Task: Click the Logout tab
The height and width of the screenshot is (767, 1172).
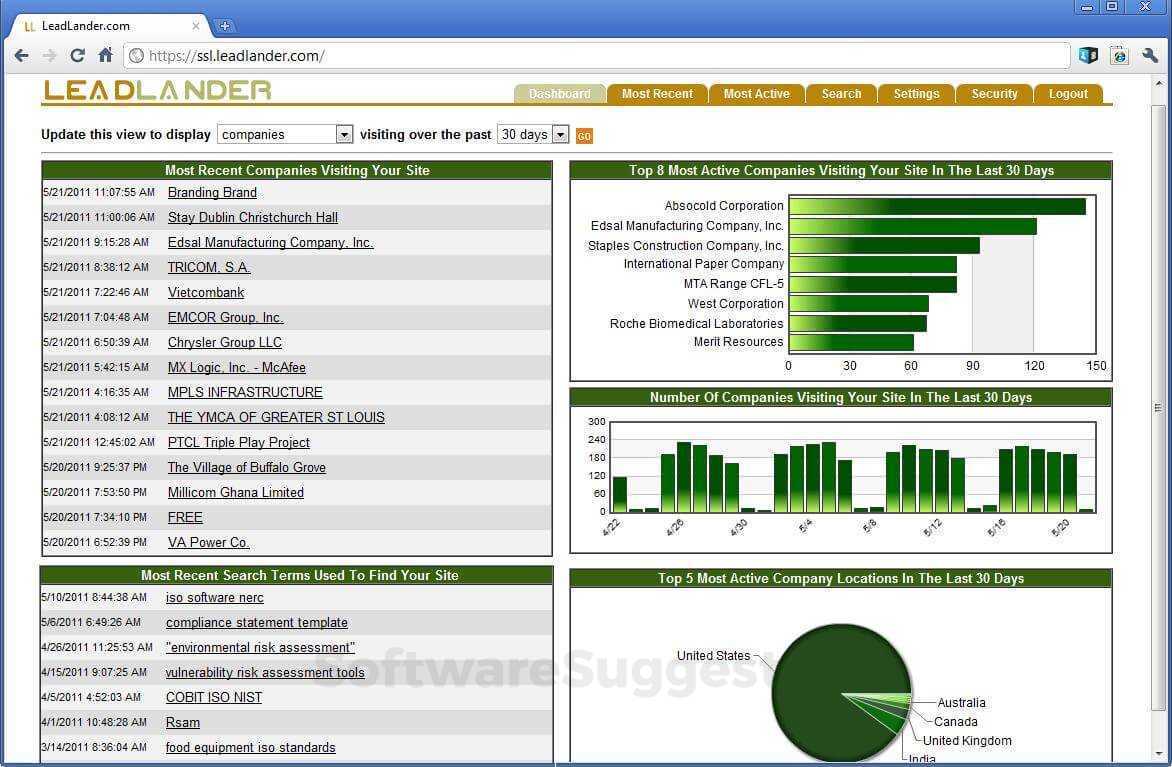Action: pyautogui.click(x=1068, y=94)
